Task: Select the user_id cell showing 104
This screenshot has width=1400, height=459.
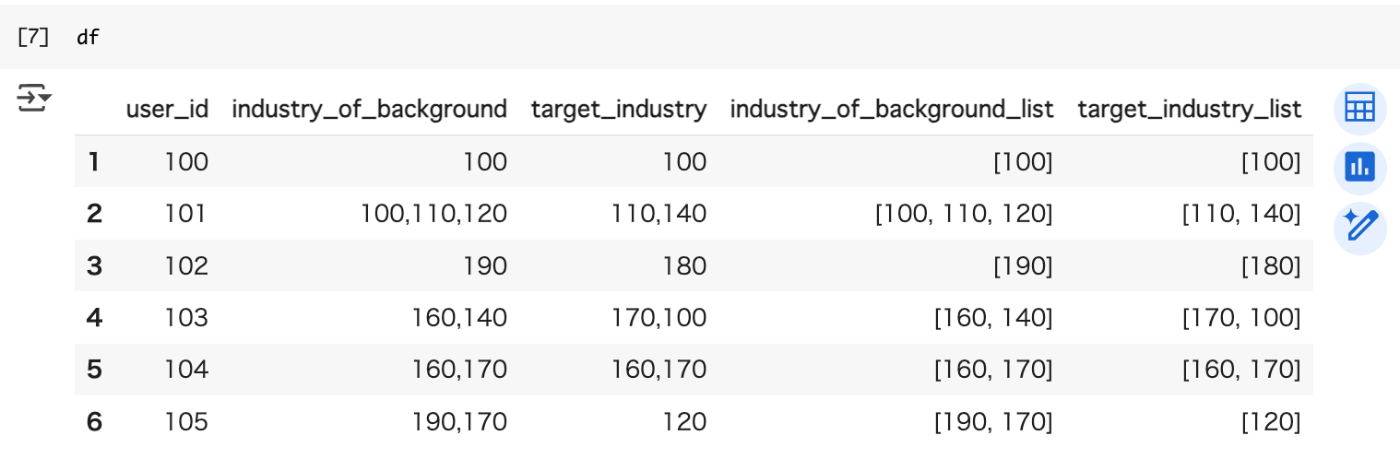Action: pos(186,370)
